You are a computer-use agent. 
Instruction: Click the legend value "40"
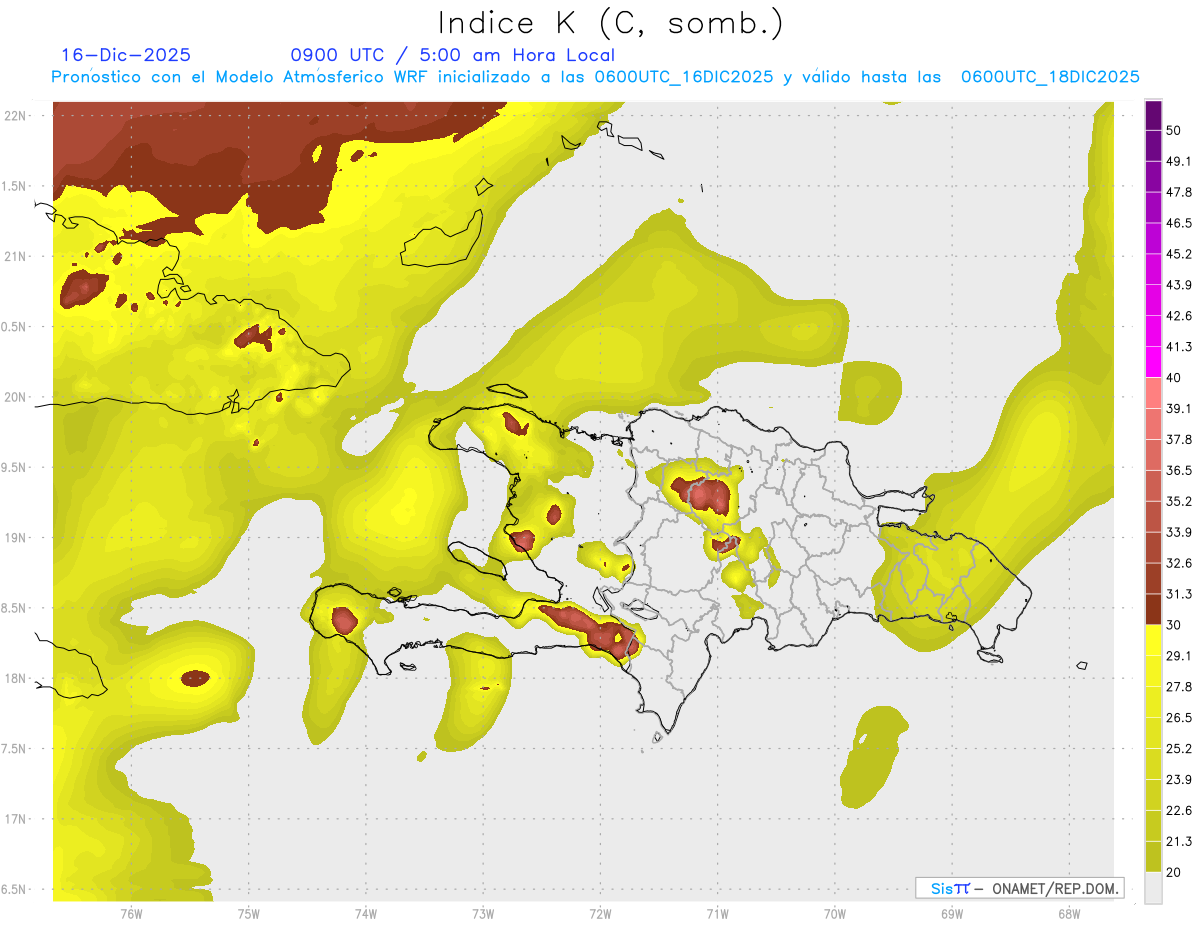[1175, 378]
